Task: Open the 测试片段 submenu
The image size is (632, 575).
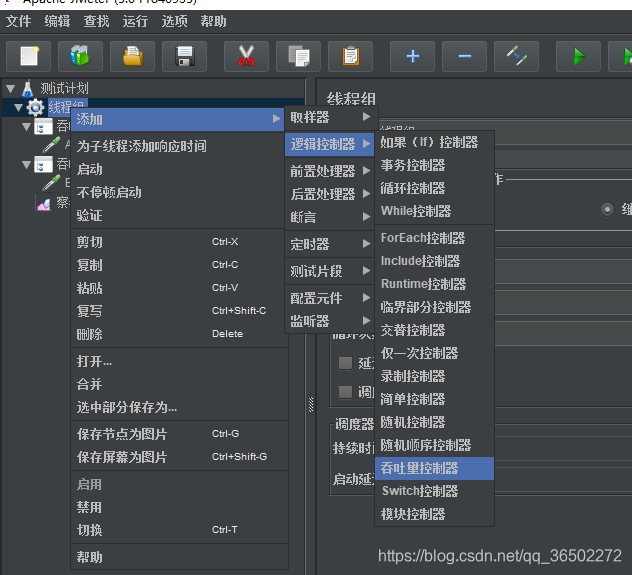Action: [x=330, y=271]
